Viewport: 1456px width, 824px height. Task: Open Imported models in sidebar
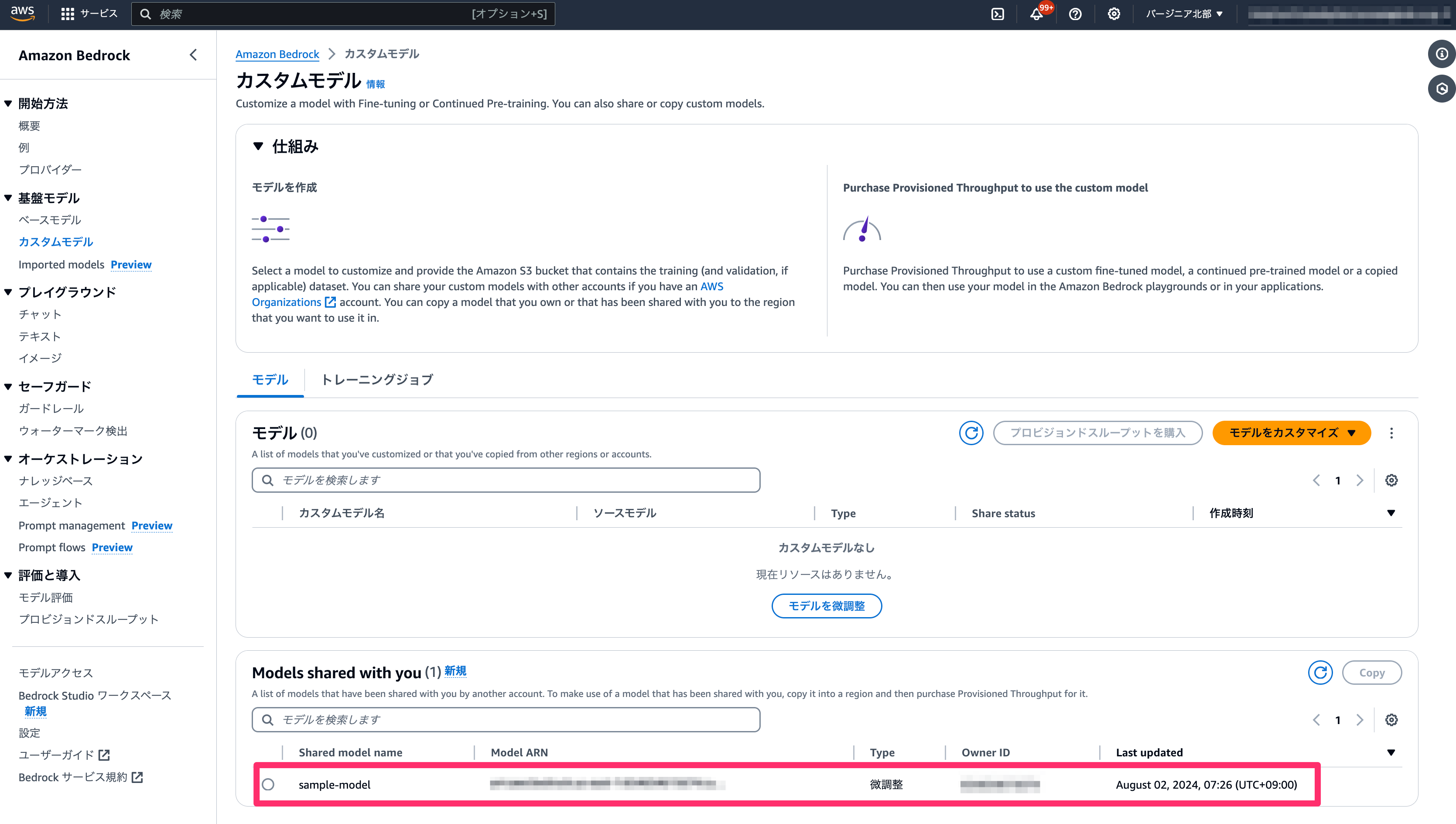pyautogui.click(x=61, y=264)
